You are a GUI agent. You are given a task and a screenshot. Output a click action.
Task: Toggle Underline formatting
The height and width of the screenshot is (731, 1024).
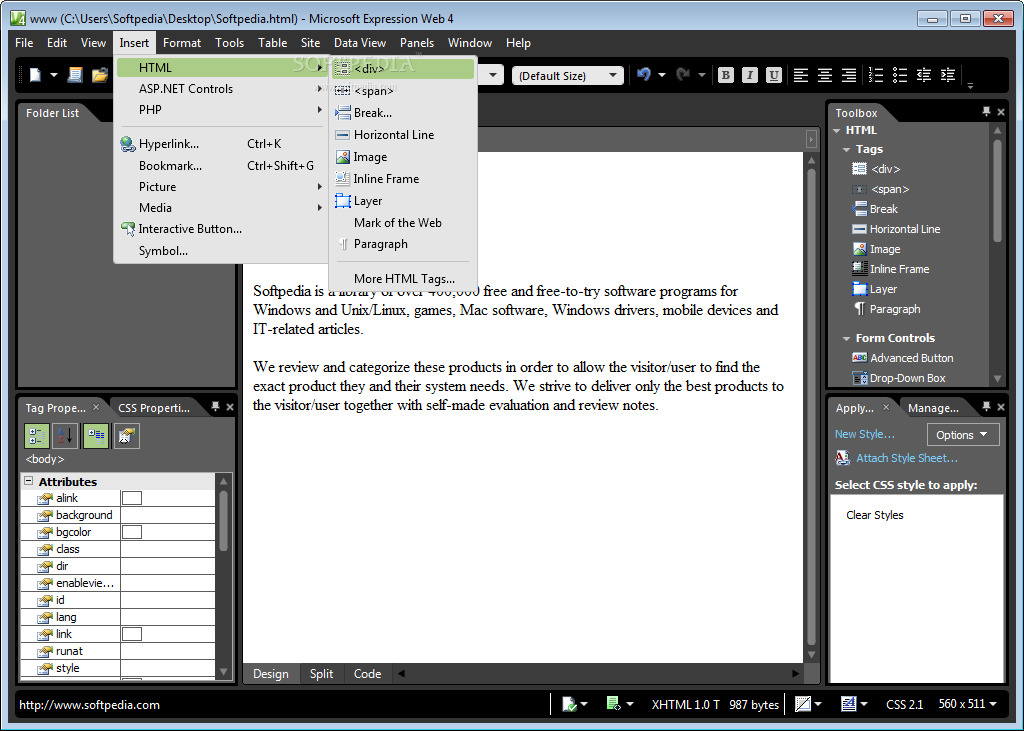[774, 75]
